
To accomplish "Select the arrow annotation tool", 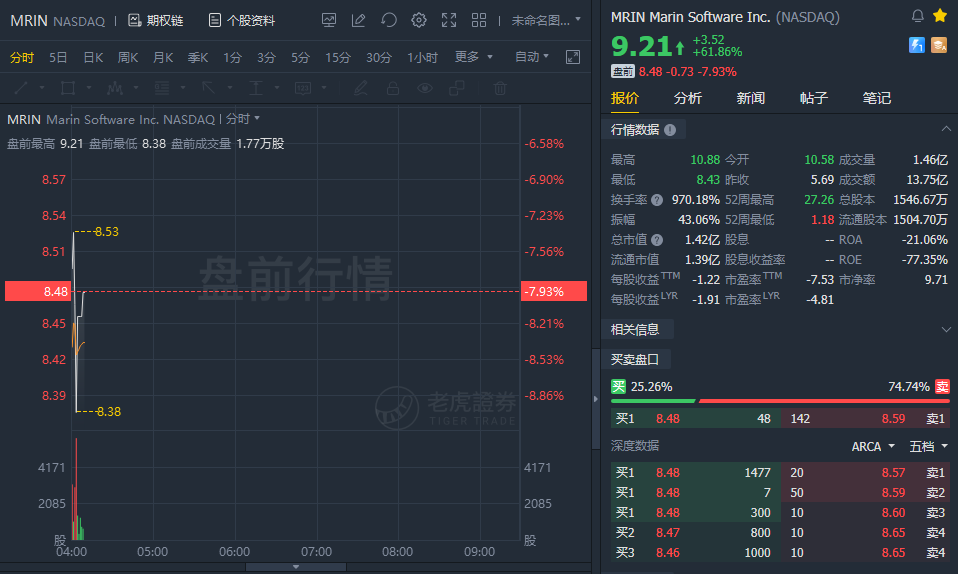I will click(x=209, y=89).
